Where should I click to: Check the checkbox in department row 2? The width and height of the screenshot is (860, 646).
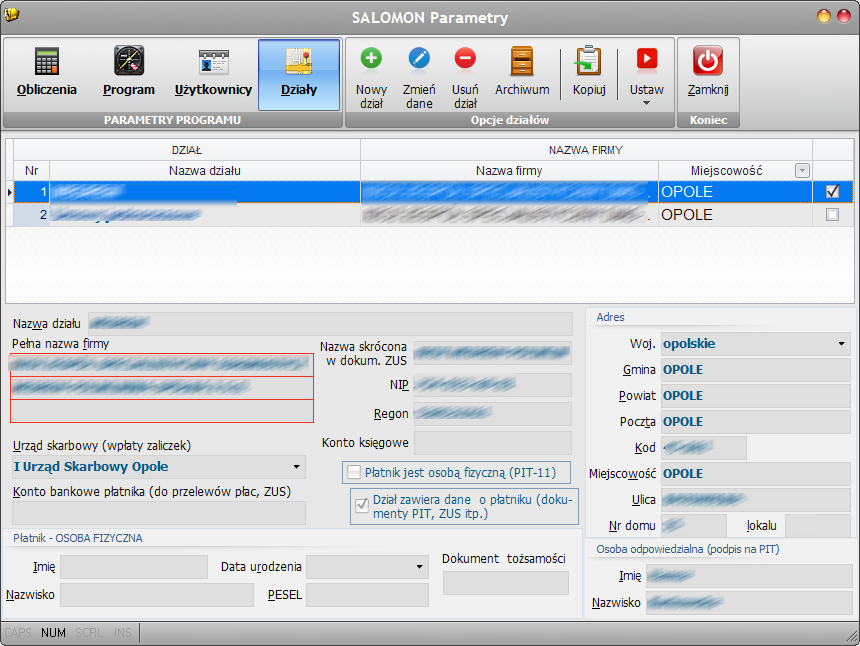click(x=833, y=214)
